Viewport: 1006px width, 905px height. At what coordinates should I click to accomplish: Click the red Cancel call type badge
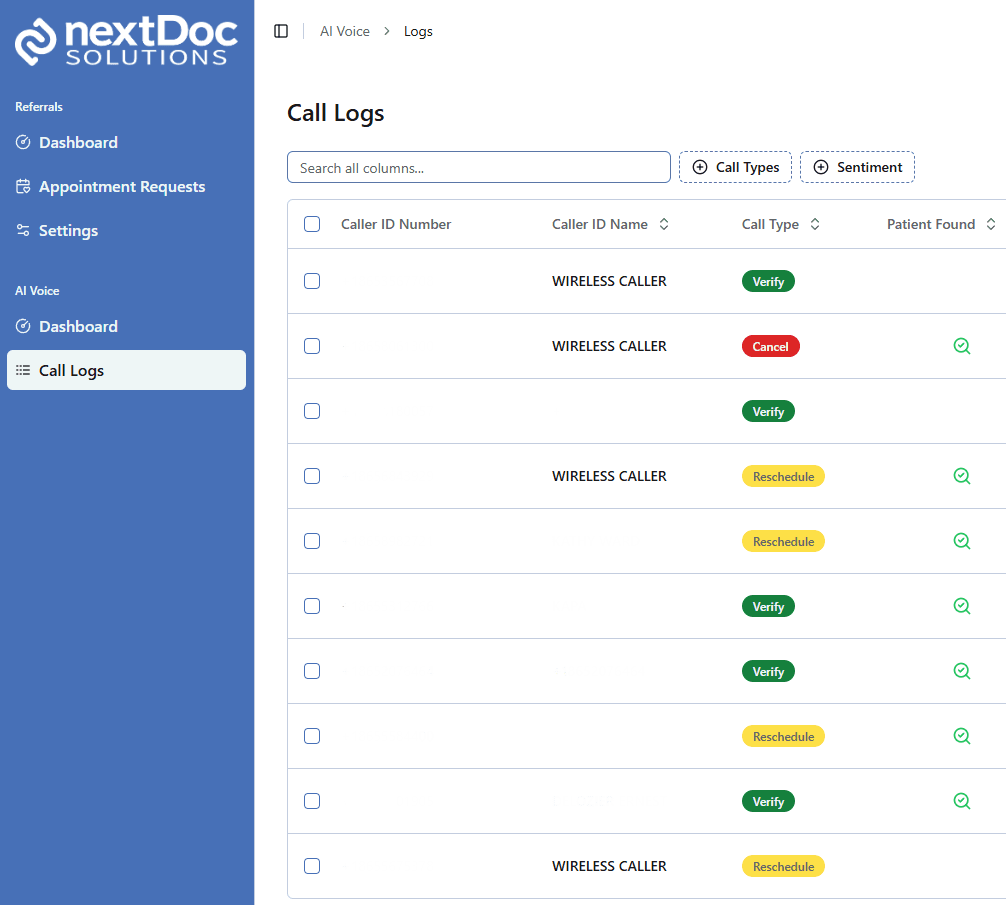coord(770,346)
